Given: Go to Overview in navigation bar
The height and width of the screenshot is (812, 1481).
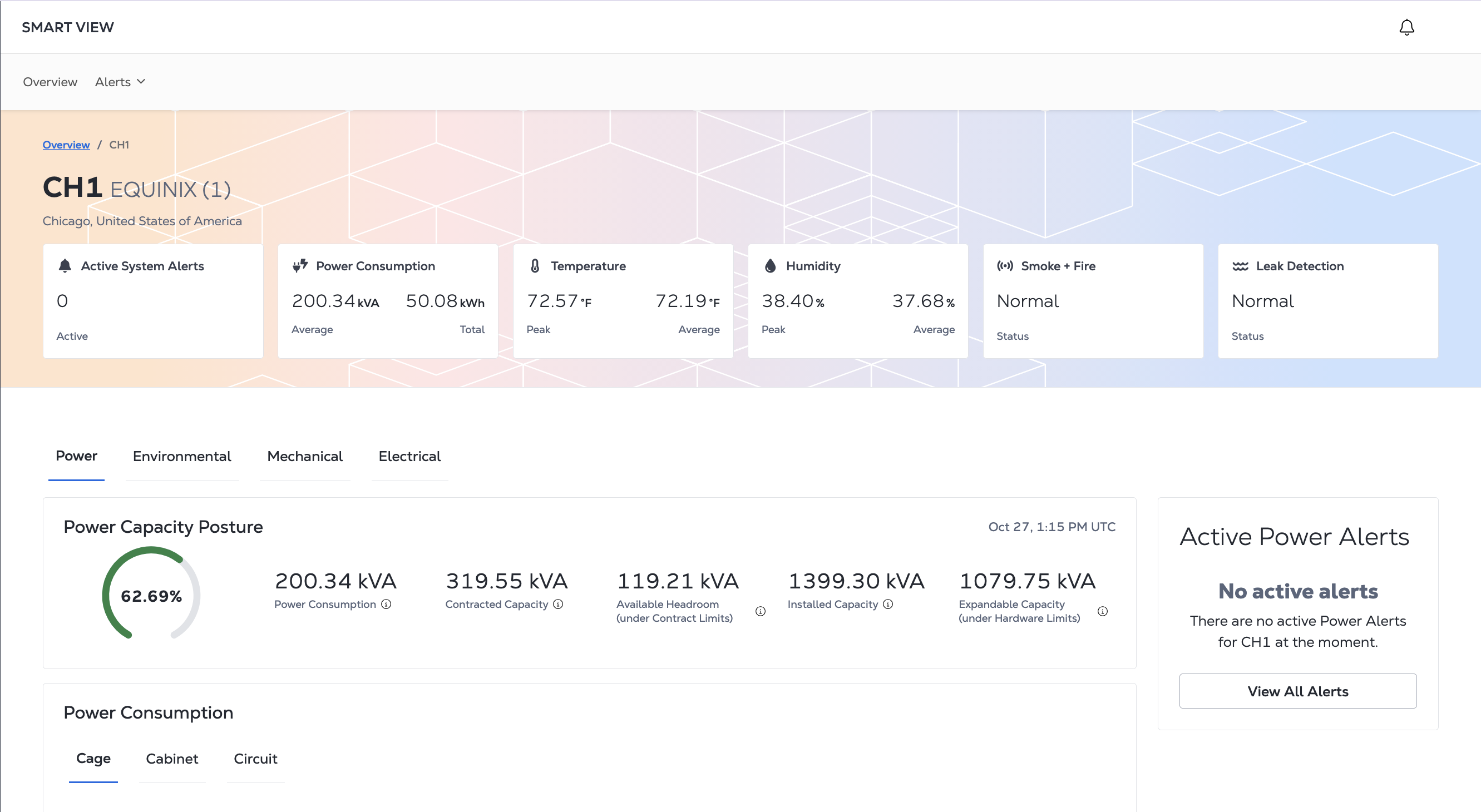Looking at the screenshot, I should 50,82.
